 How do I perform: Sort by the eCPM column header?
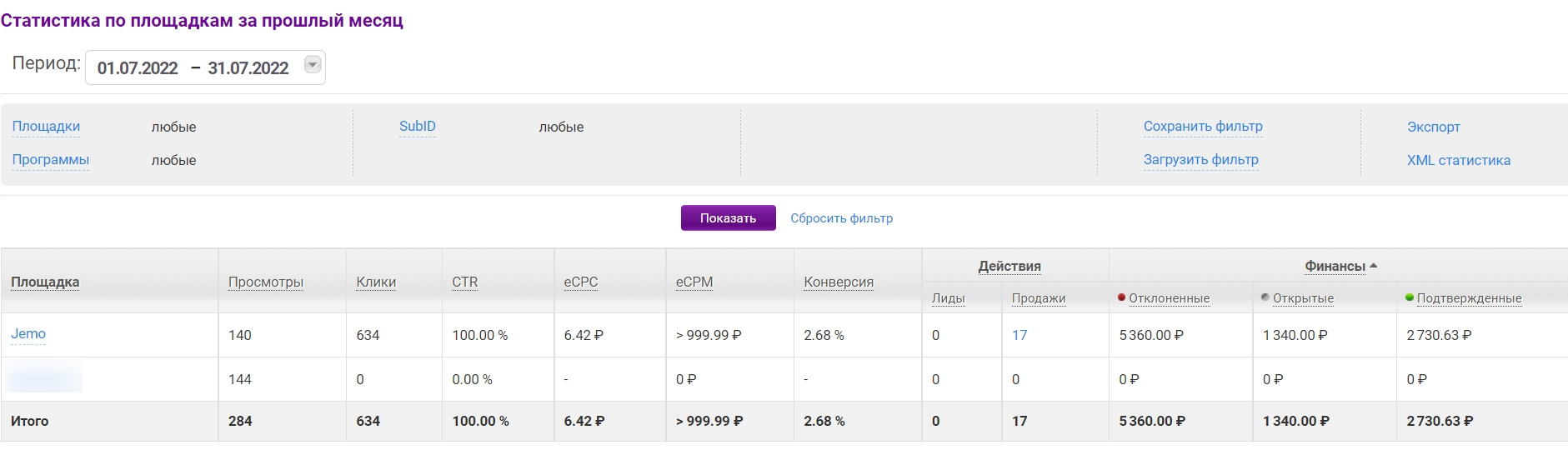tap(694, 282)
